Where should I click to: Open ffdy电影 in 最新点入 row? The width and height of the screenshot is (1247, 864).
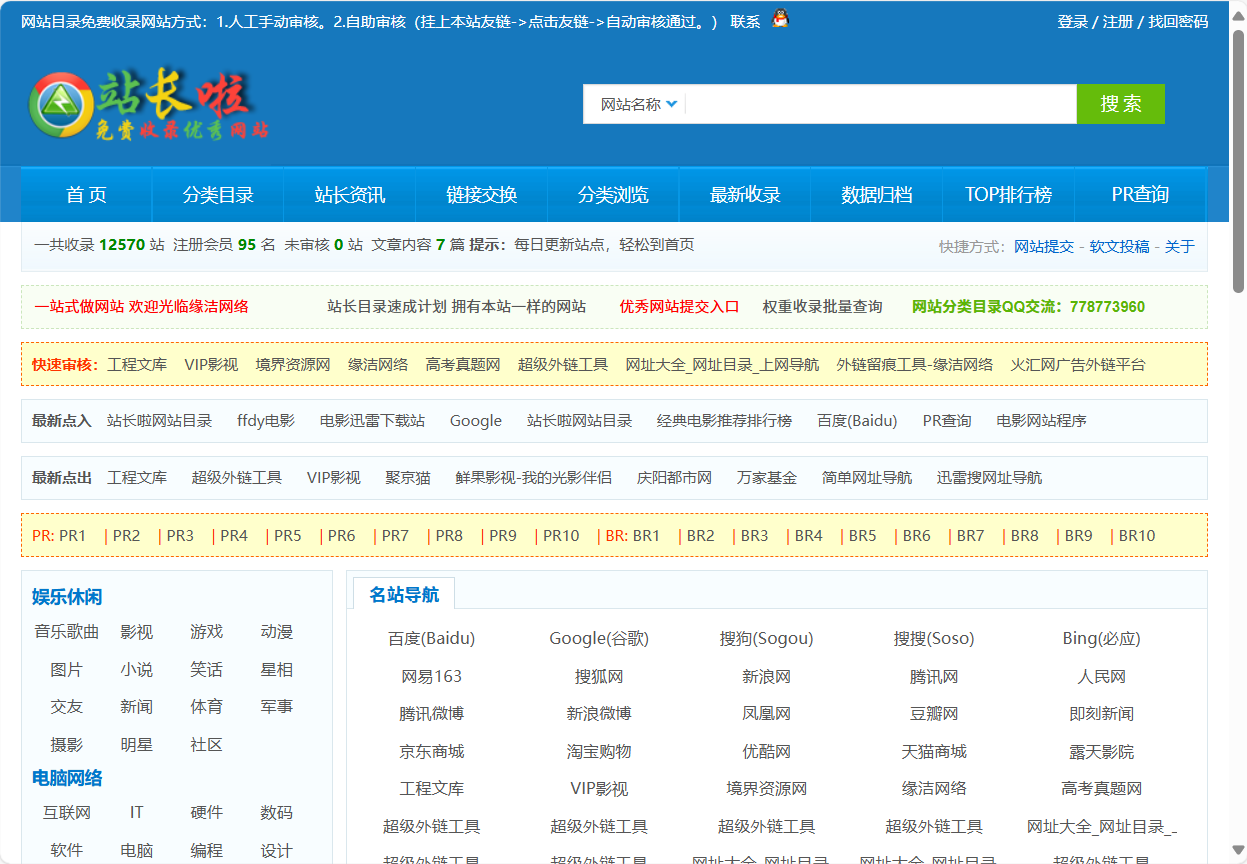click(266, 421)
